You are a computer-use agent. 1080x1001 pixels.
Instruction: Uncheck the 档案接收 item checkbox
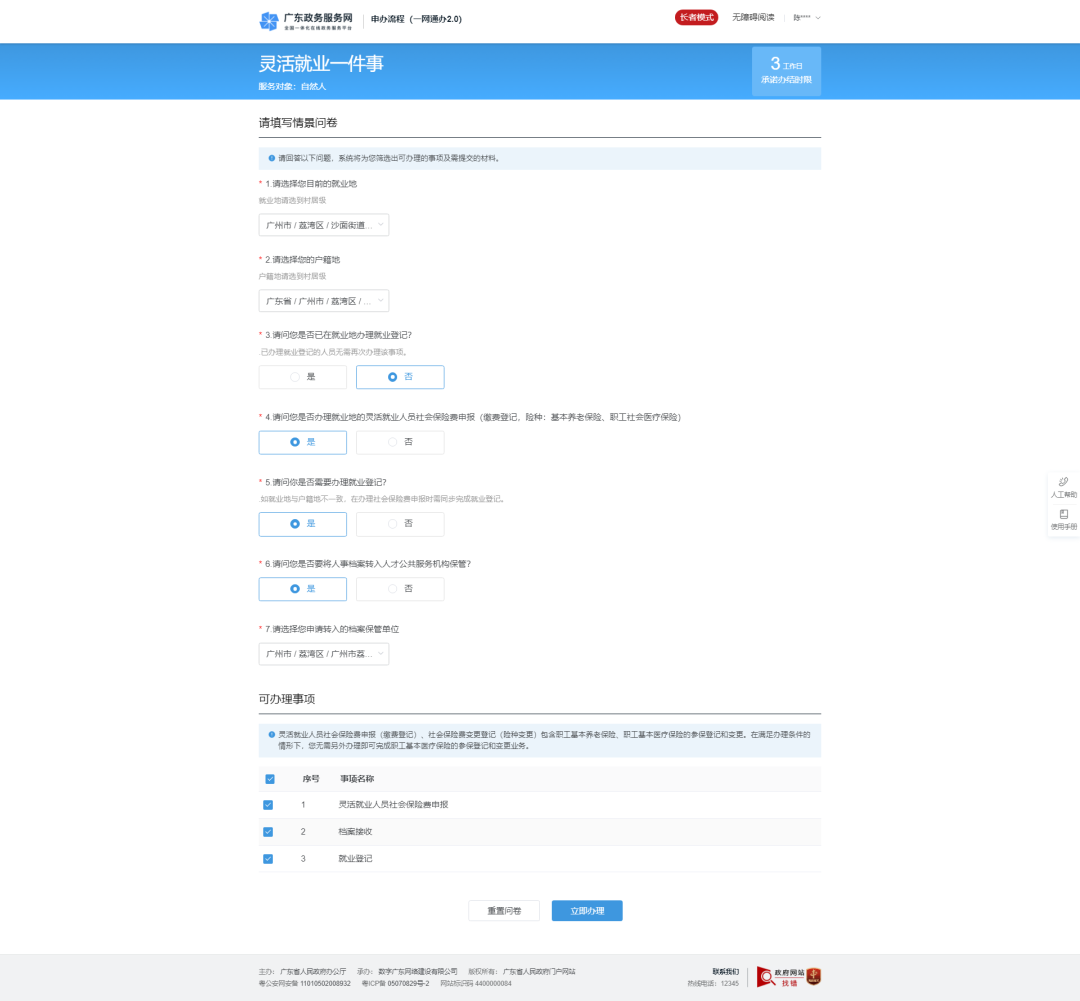click(x=268, y=832)
